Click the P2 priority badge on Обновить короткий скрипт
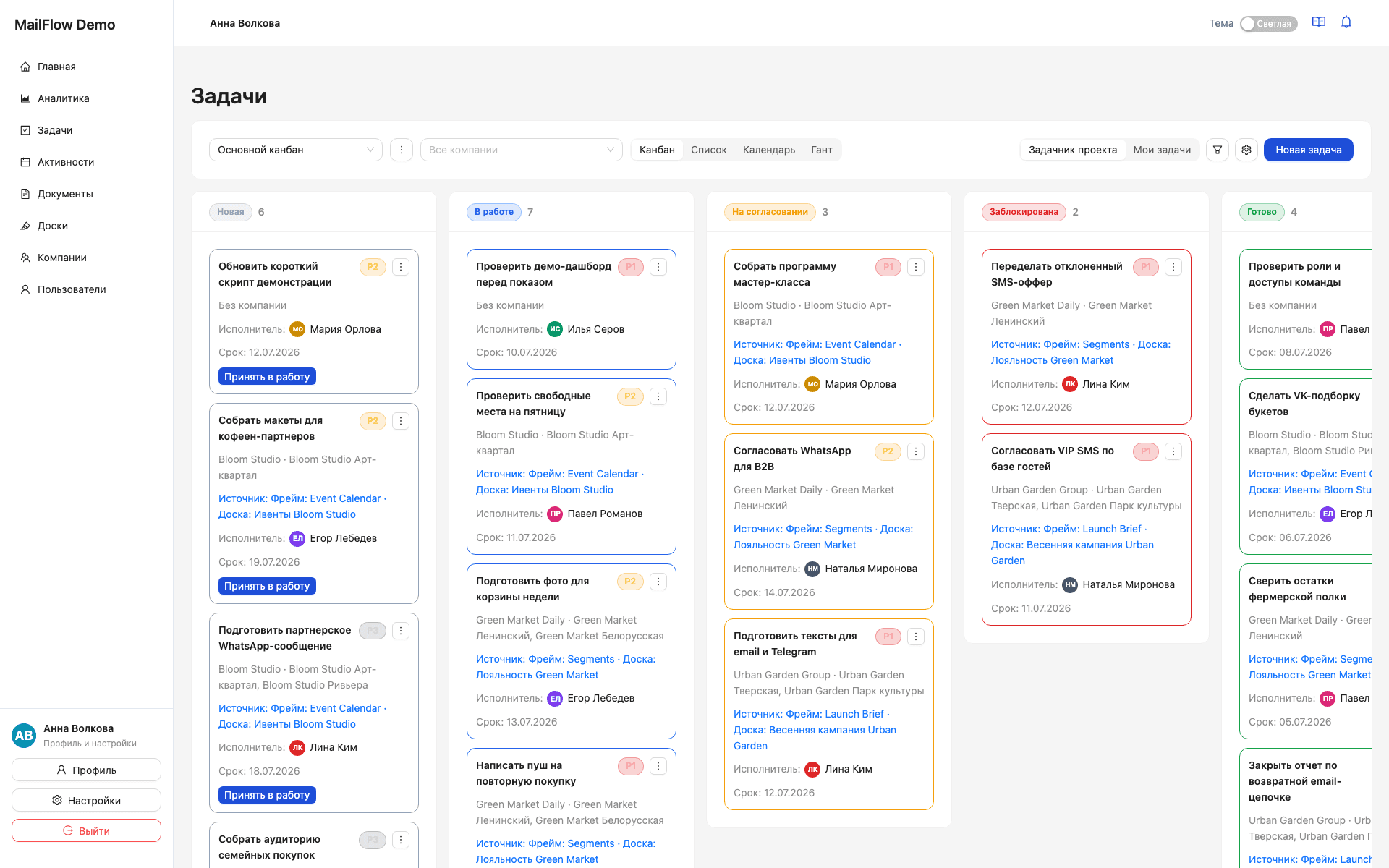 click(x=373, y=267)
